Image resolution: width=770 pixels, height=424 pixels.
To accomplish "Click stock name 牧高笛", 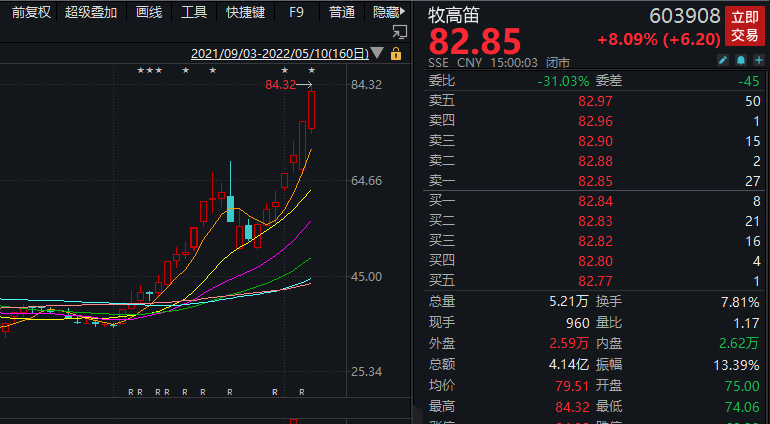I will tap(453, 15).
